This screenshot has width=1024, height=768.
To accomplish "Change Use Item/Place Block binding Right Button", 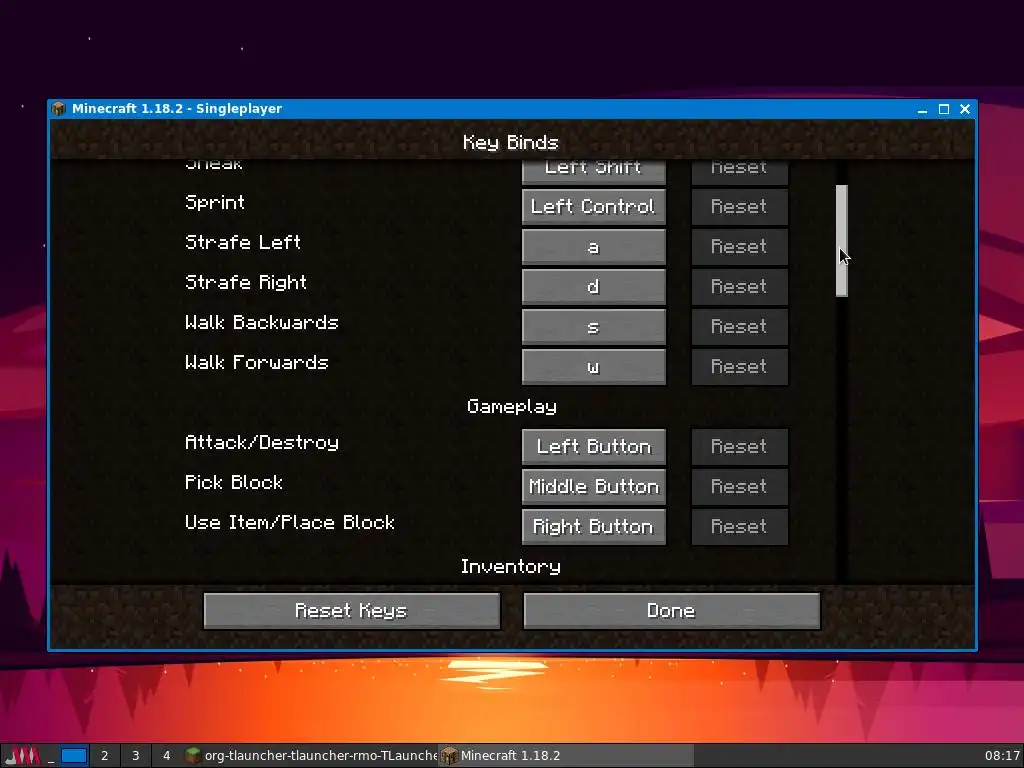I will pos(594,526).
